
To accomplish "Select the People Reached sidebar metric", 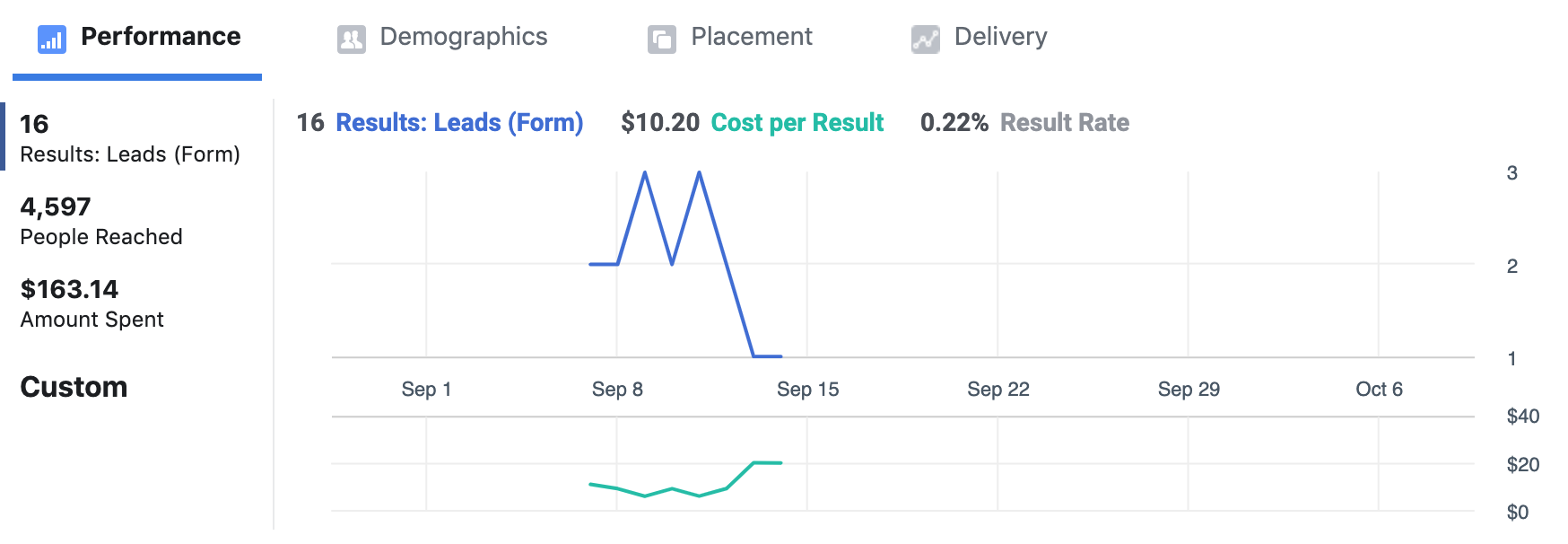I will coord(100,222).
